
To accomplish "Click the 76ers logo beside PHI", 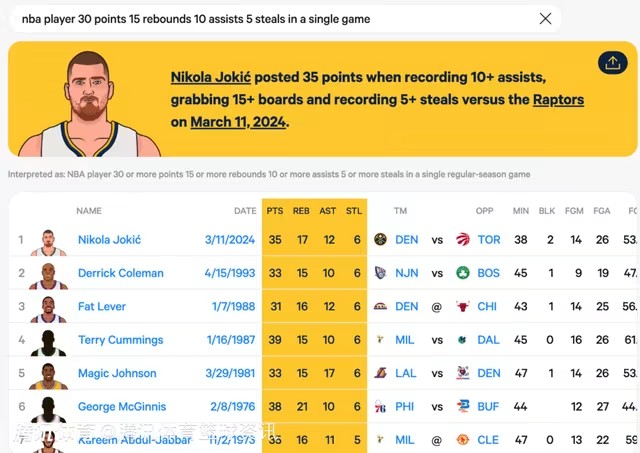I will tap(380, 407).
